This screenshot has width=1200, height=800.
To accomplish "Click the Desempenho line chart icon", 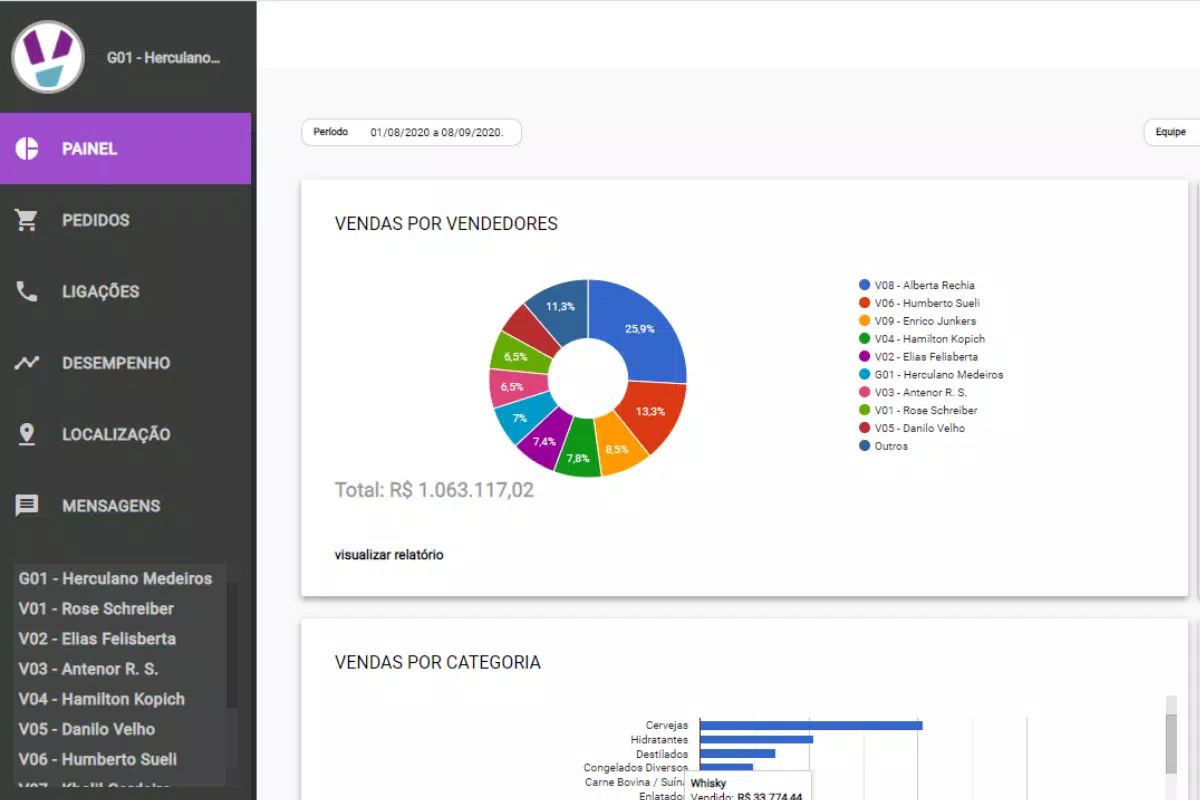I will (x=27, y=363).
